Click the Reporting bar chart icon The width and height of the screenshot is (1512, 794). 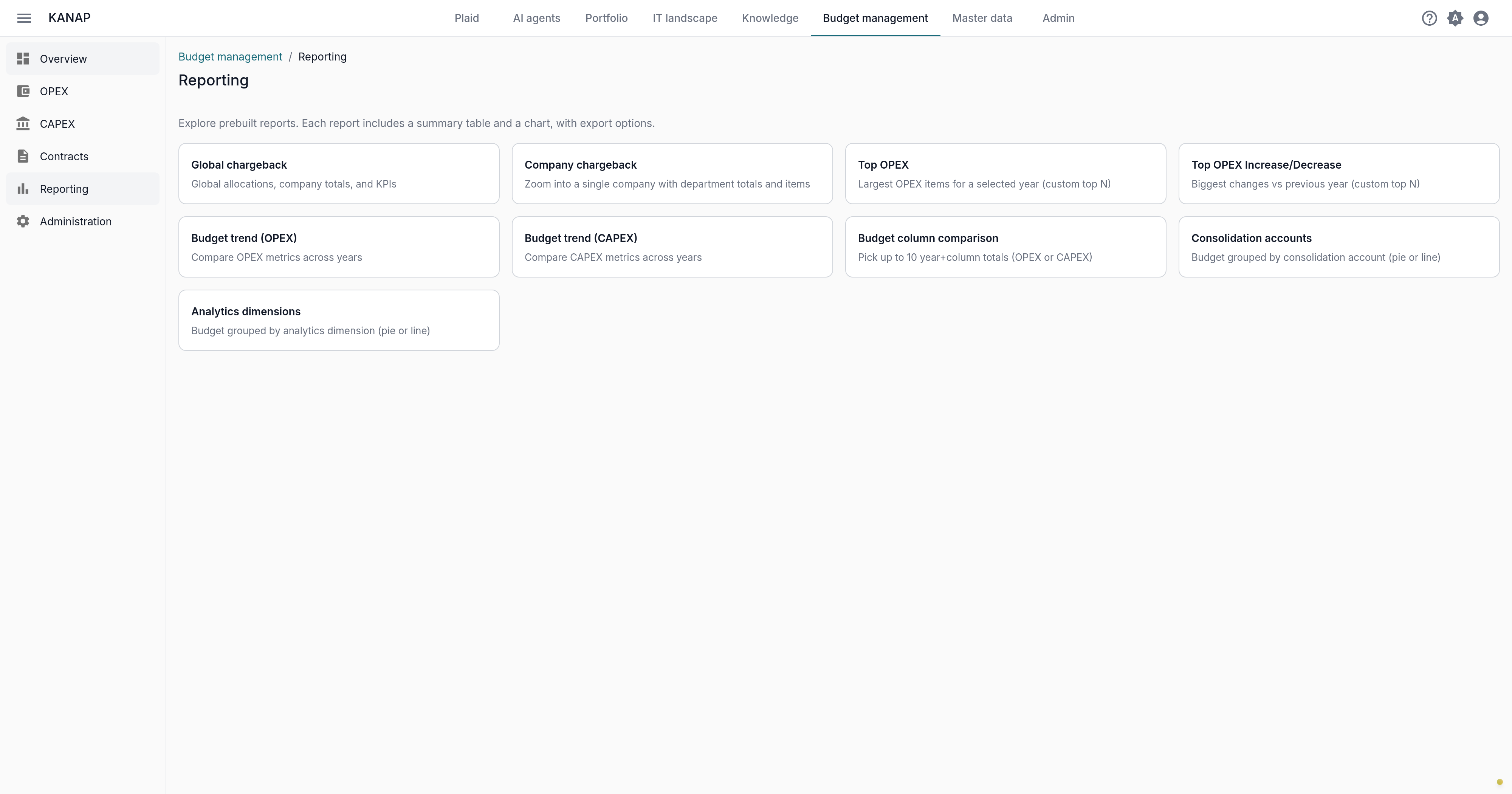coord(23,189)
